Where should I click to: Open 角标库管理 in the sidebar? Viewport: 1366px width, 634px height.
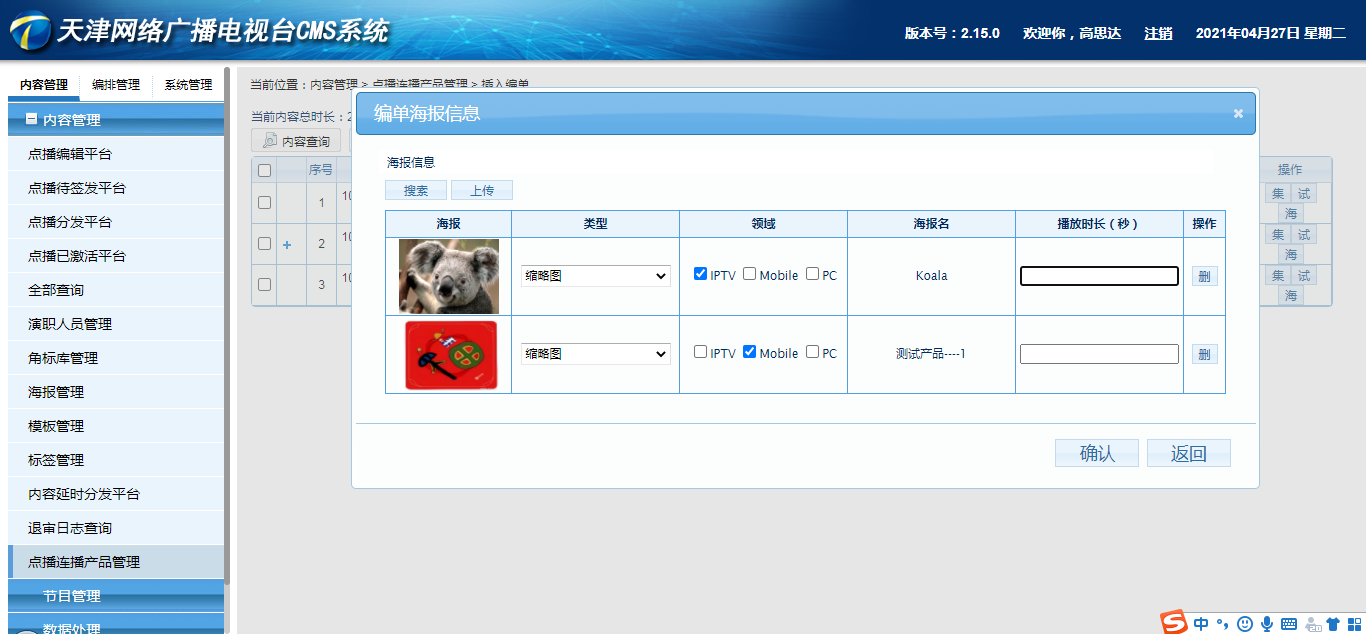click(x=116, y=358)
